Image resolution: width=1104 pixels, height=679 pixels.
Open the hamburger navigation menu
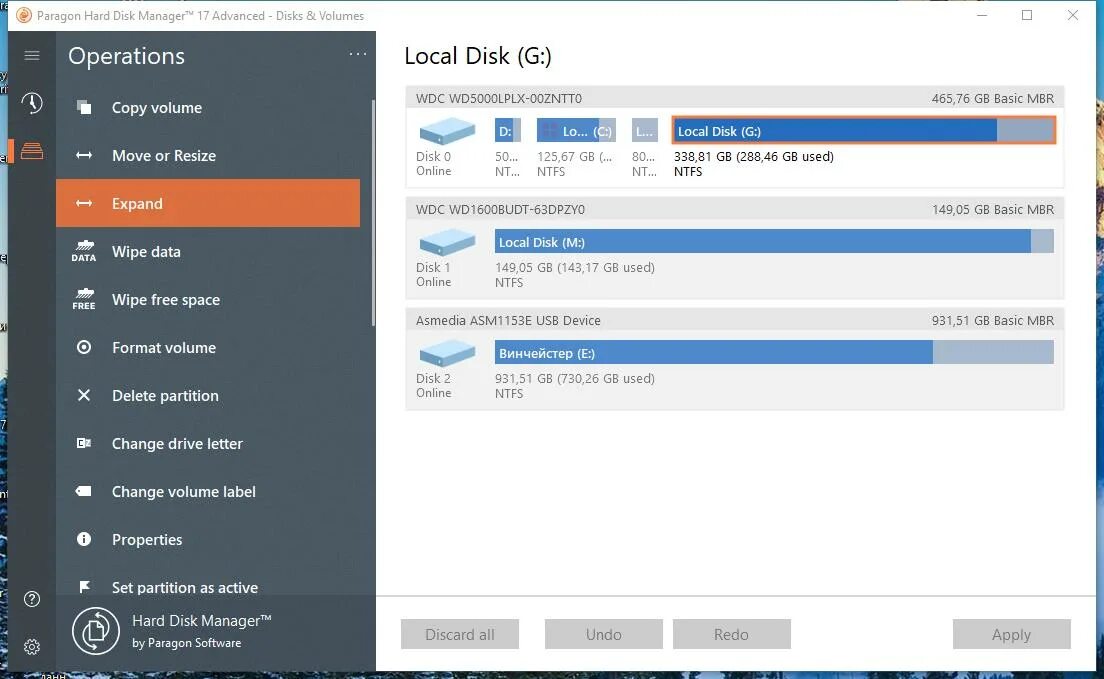(32, 56)
